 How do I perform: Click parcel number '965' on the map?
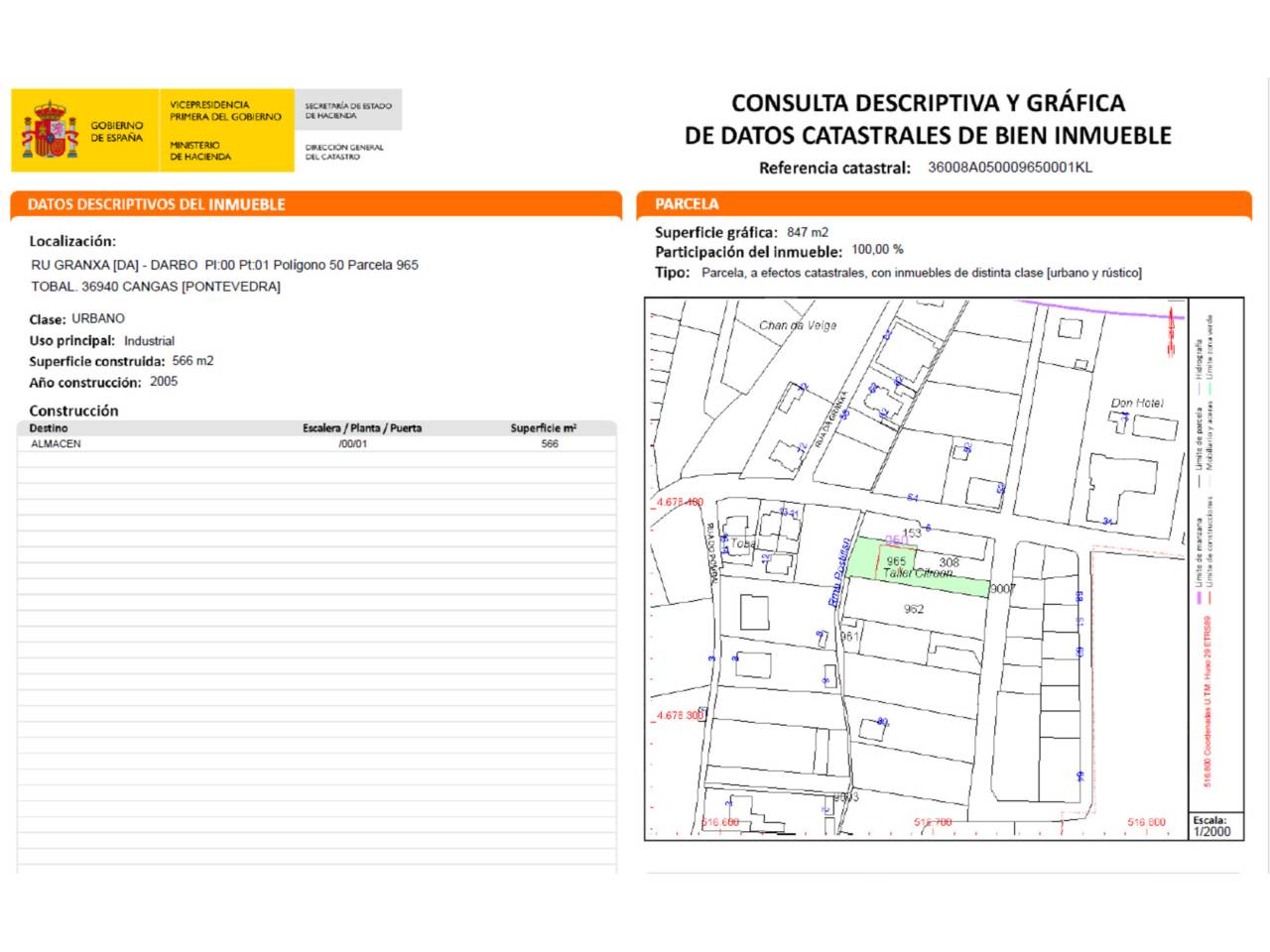(896, 561)
